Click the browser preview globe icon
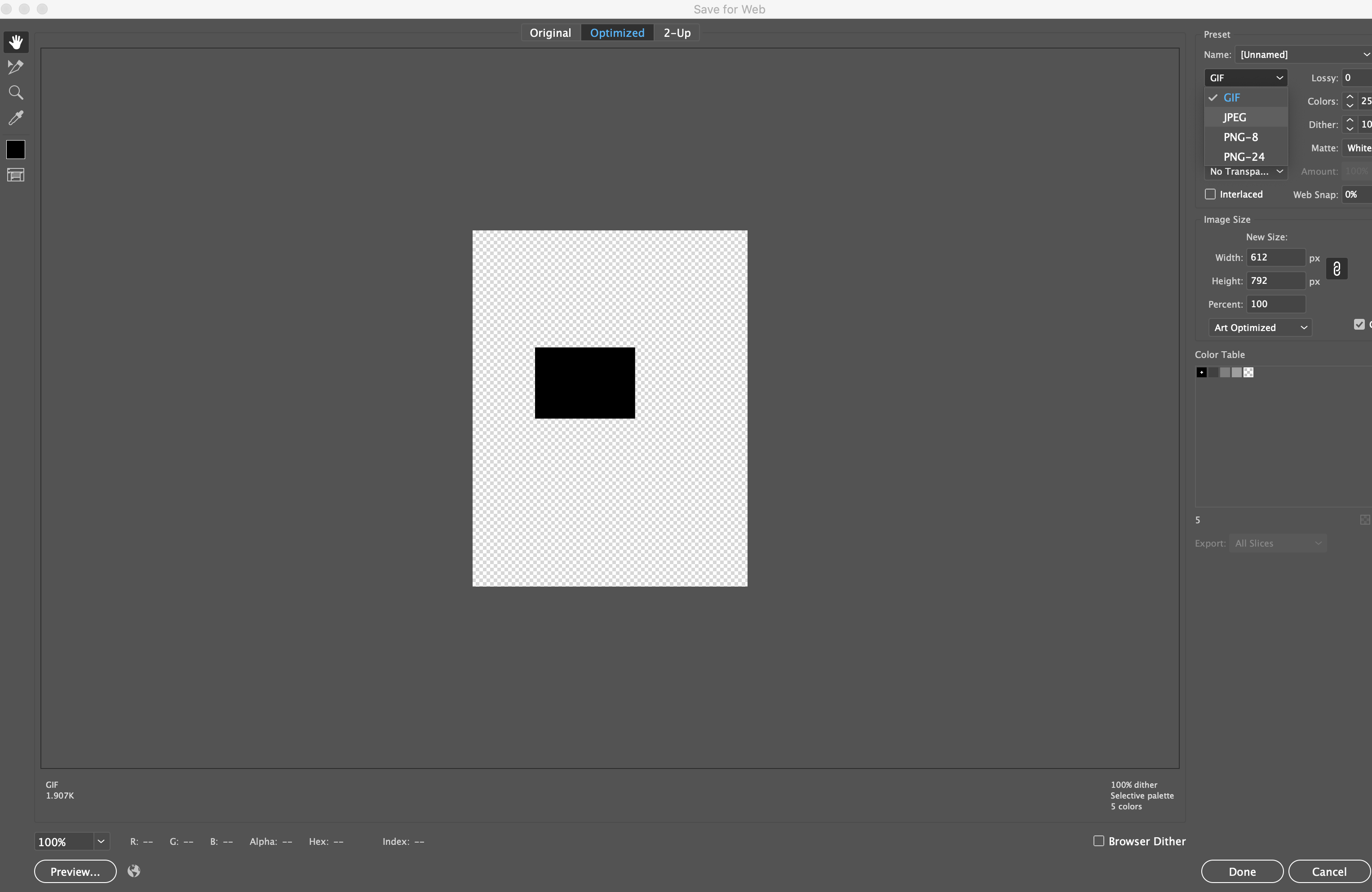 (x=134, y=871)
